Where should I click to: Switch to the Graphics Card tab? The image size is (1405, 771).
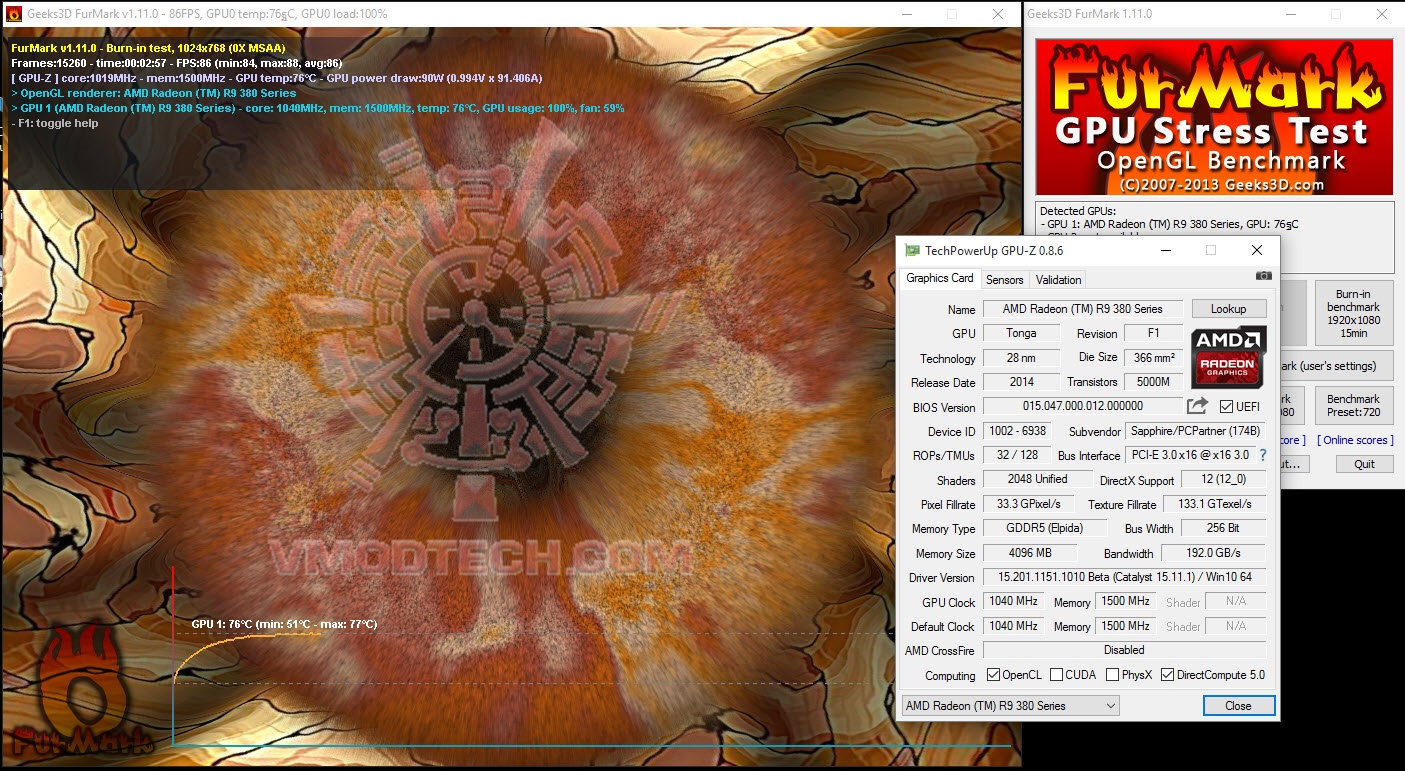(x=939, y=279)
